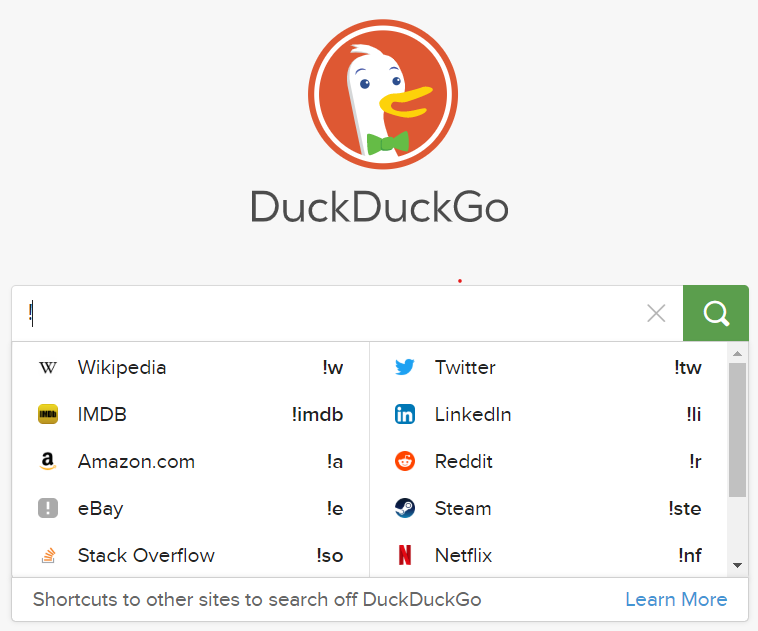Click the suggestions scrollbar down arrow
The image size is (758, 631).
(737, 565)
